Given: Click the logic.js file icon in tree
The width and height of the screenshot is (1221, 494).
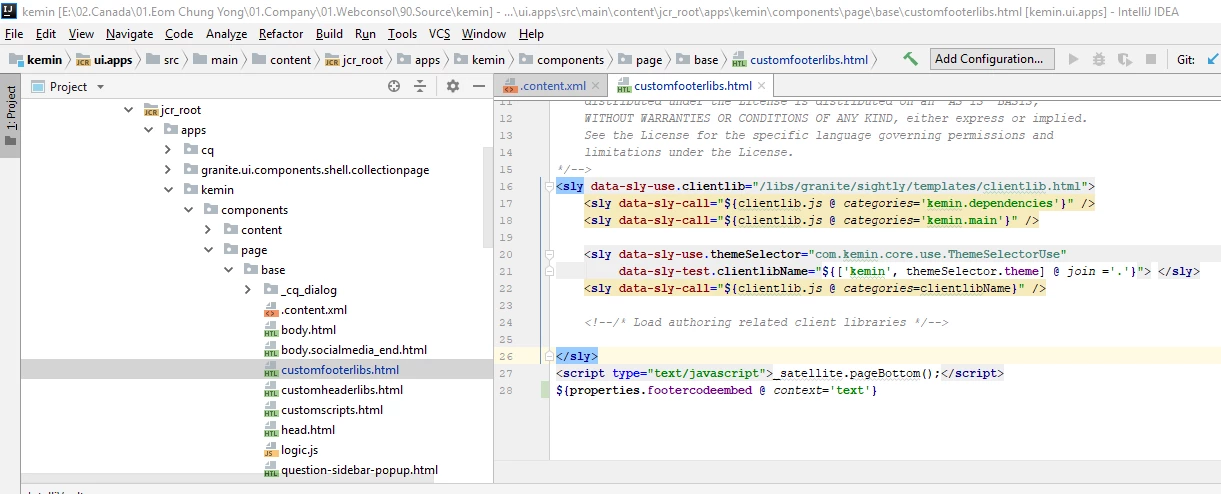Looking at the screenshot, I should 271,450.
